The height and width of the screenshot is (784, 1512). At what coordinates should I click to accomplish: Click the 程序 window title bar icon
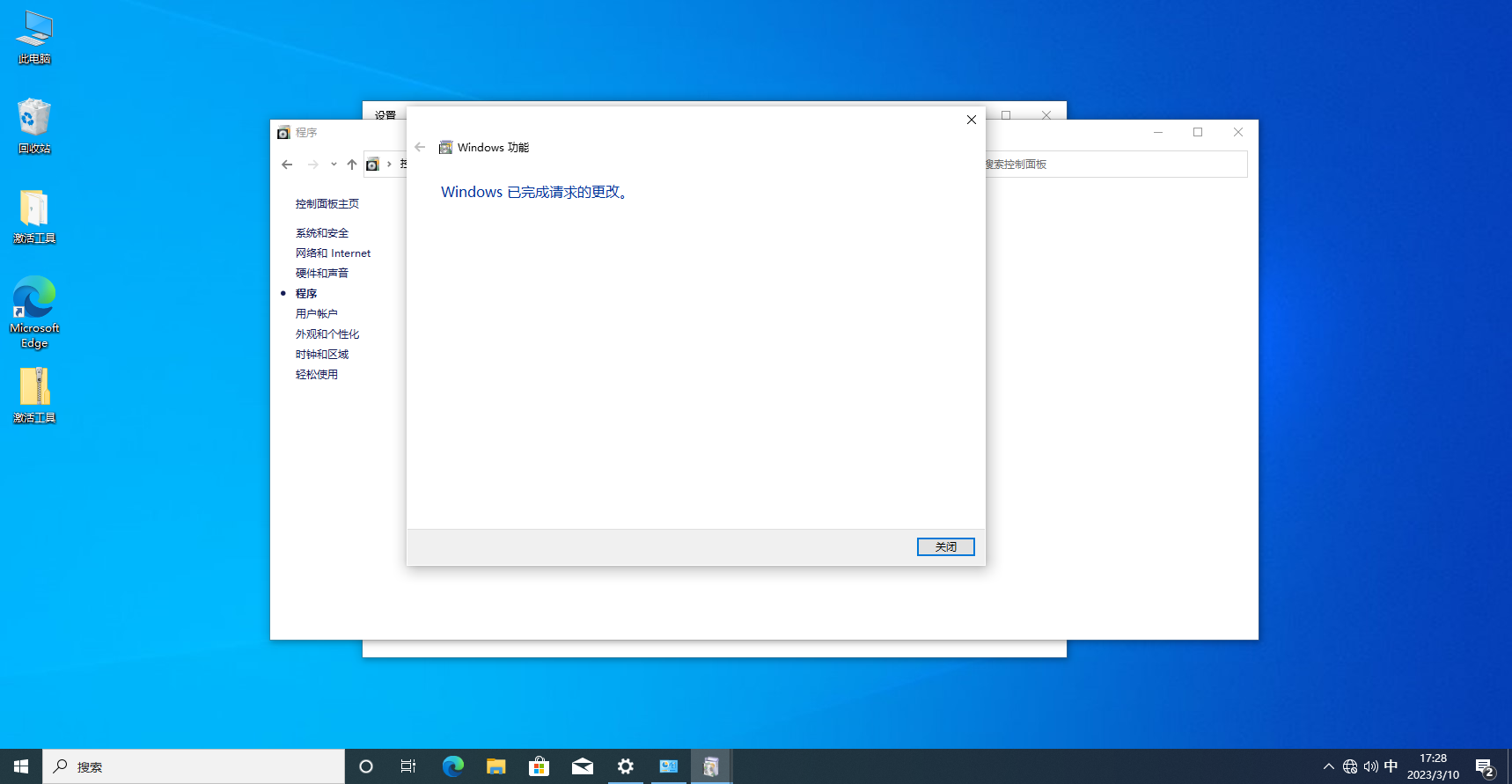pos(283,133)
